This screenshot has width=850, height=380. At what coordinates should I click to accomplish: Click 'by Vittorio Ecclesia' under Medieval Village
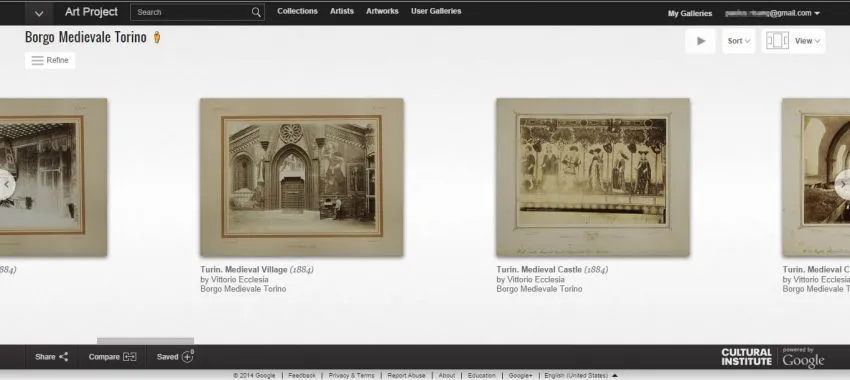pyautogui.click(x=234, y=280)
